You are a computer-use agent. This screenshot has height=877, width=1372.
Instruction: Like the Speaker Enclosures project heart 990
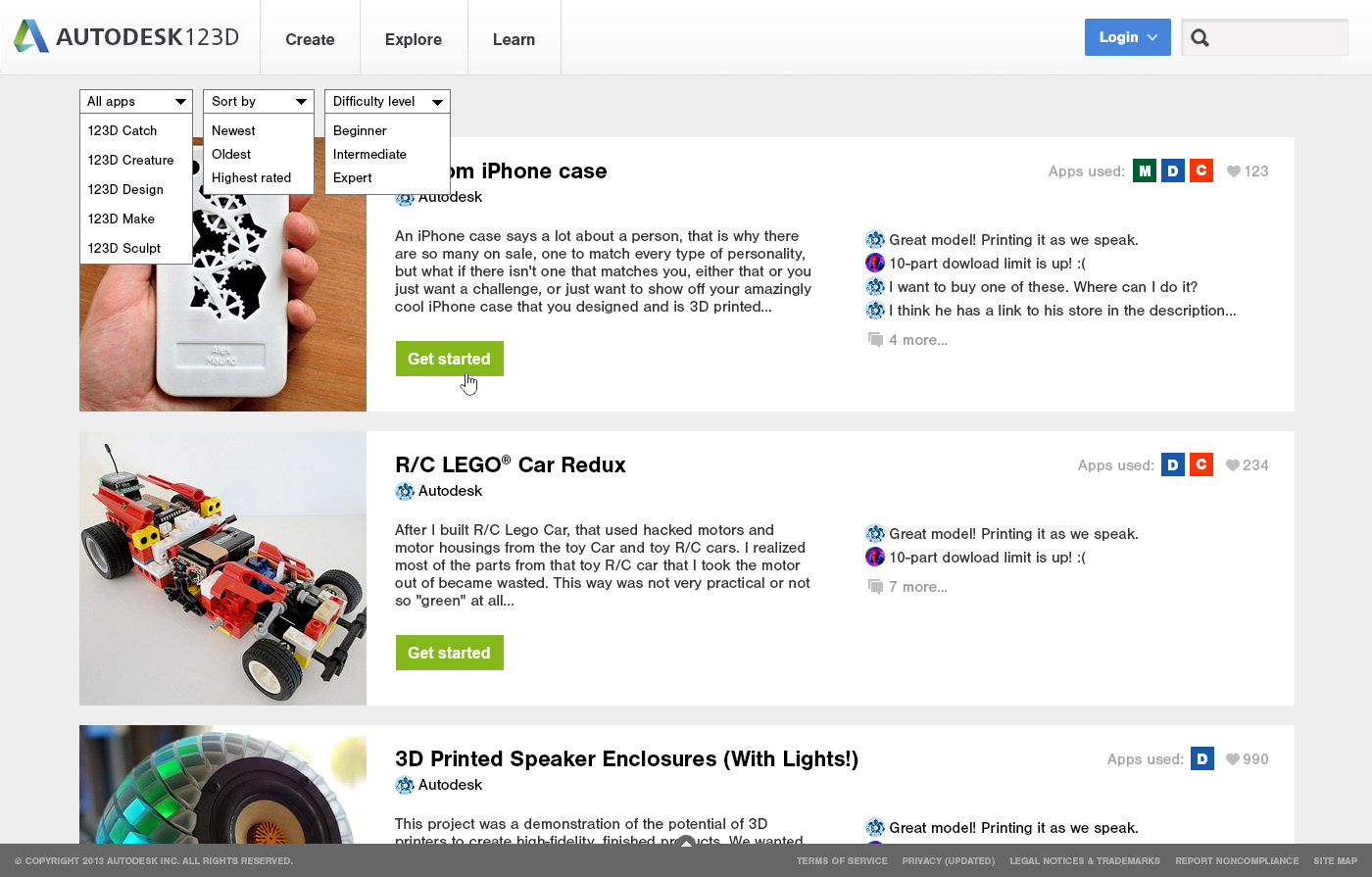tap(1234, 759)
